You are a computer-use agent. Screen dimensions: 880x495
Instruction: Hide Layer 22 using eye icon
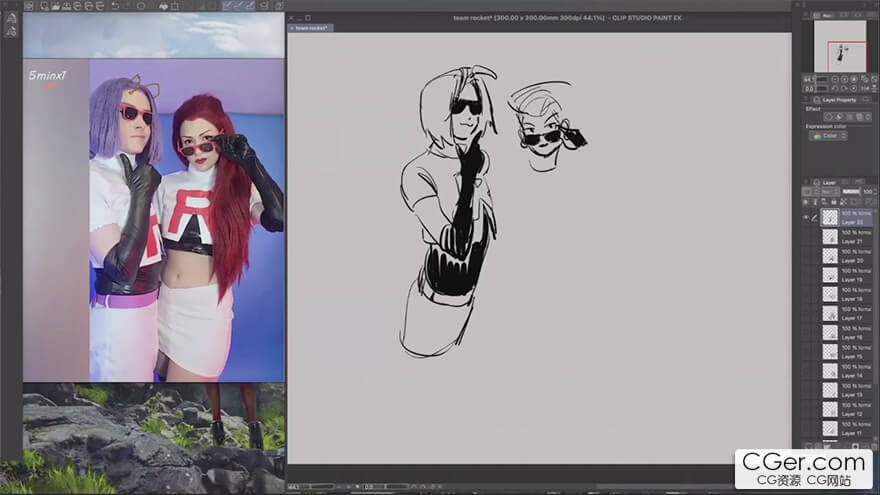[806, 217]
